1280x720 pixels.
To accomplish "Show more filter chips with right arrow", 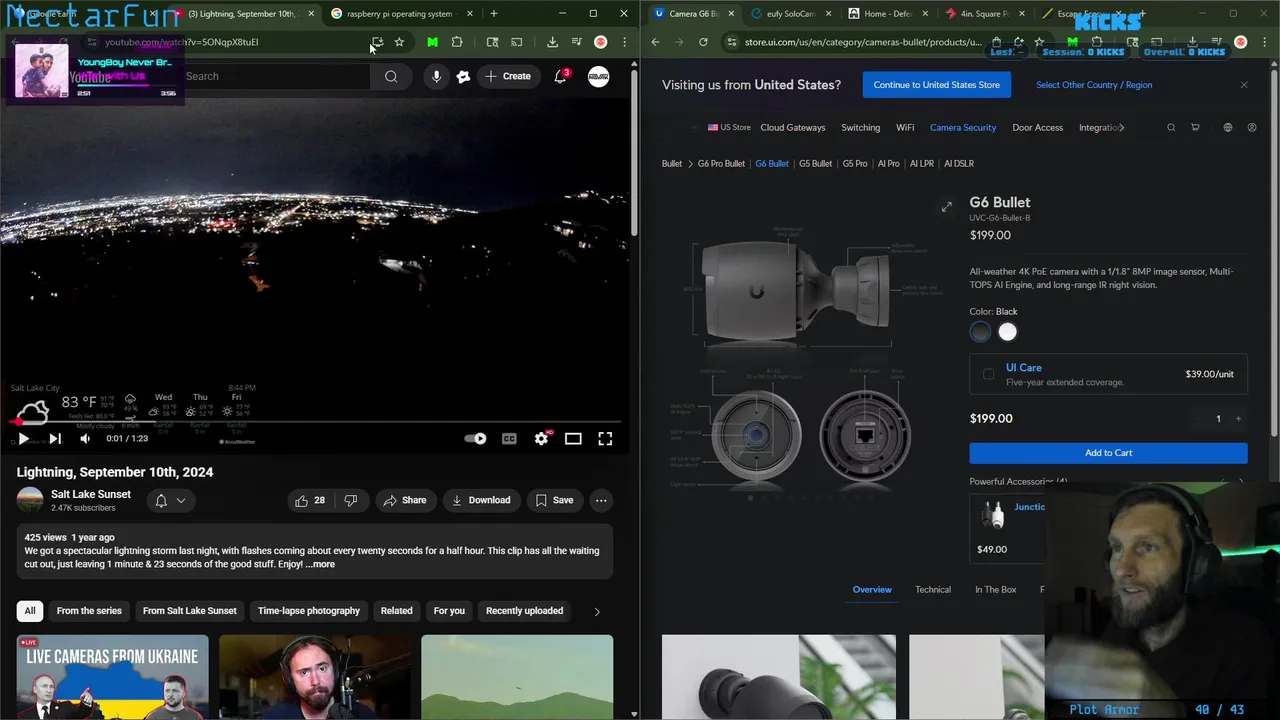I will click(x=597, y=611).
